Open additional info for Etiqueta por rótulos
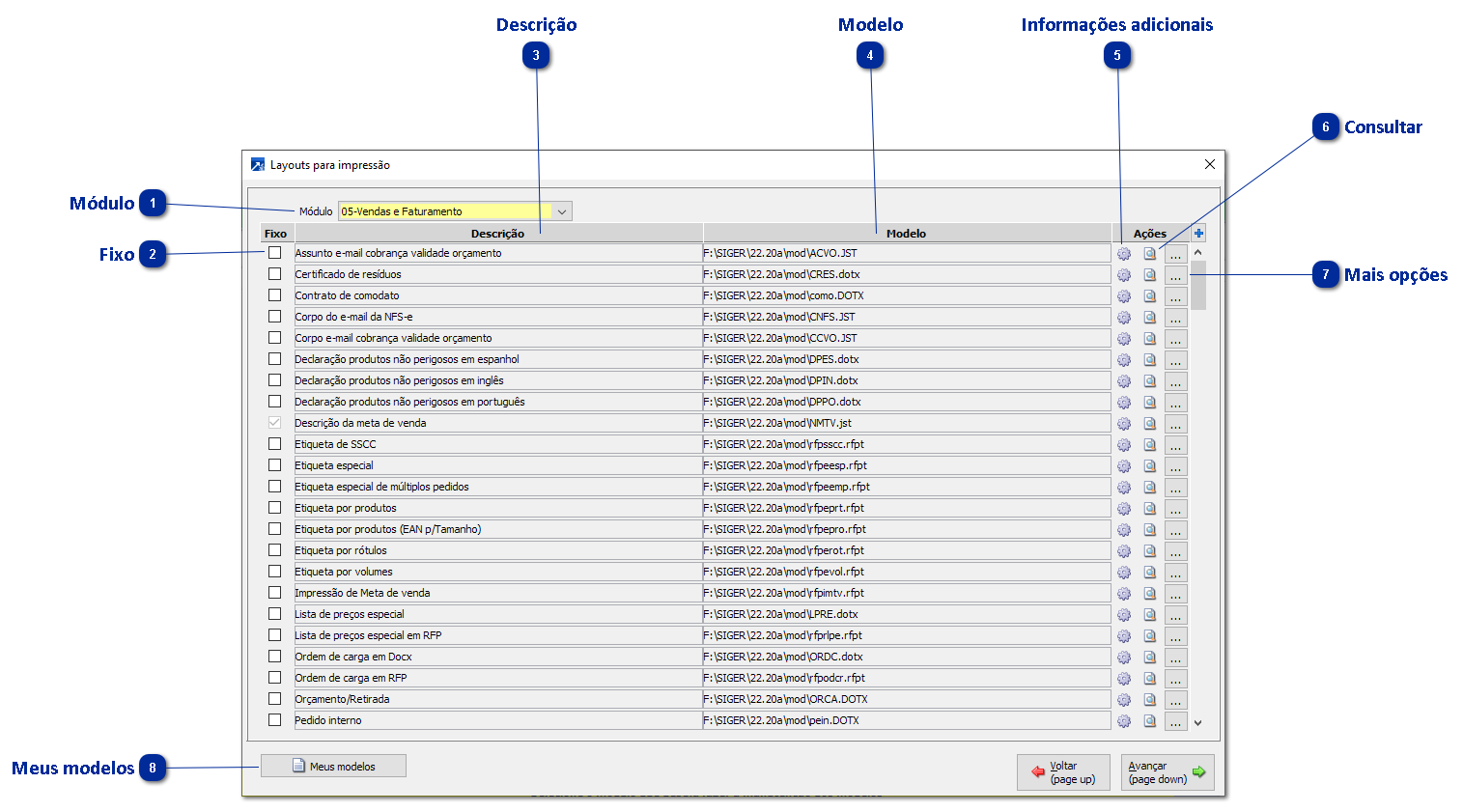 [x=1124, y=551]
